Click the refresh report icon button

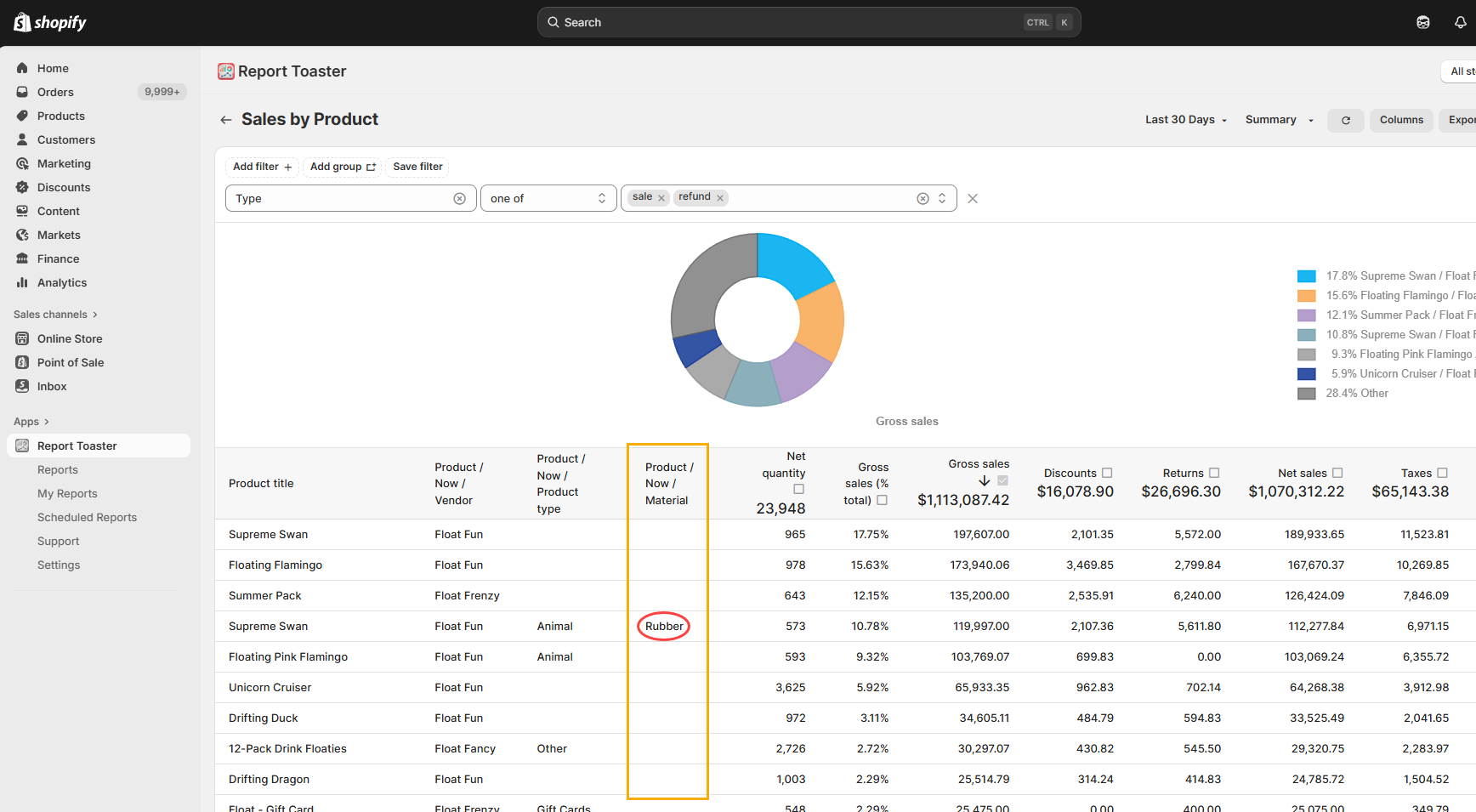(1346, 121)
